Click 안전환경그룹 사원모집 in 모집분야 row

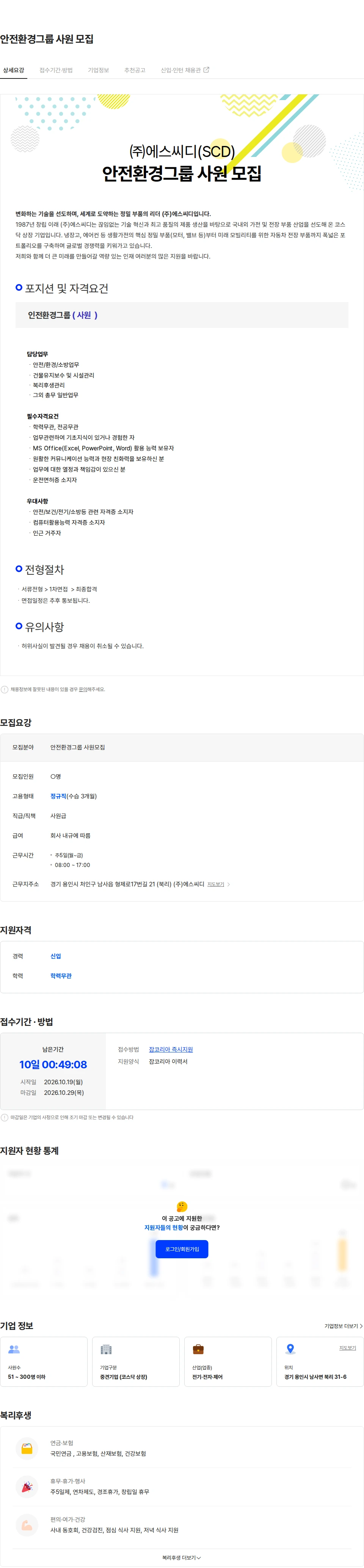click(77, 747)
